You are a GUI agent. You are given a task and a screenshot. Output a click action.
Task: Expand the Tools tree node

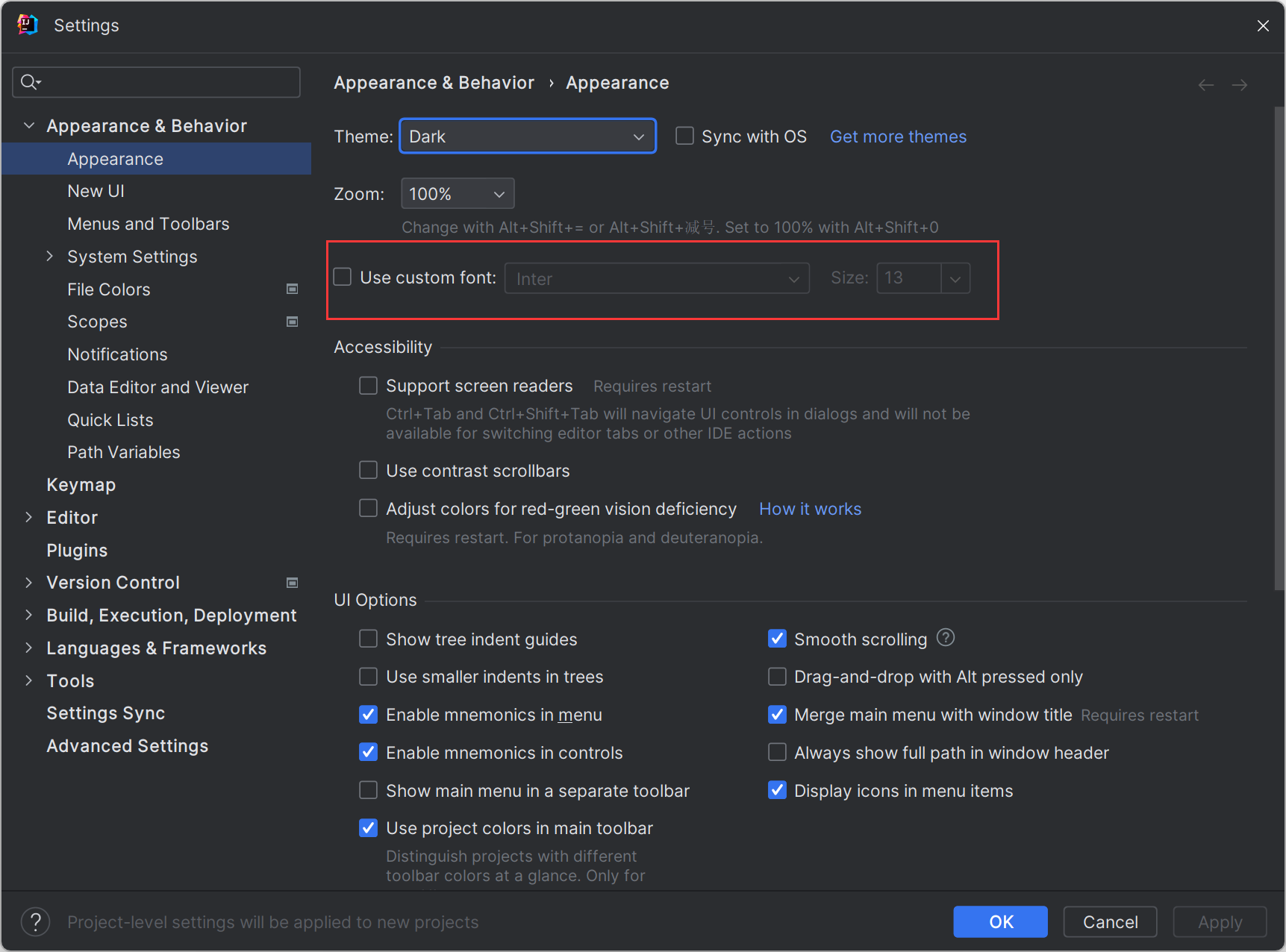(29, 680)
